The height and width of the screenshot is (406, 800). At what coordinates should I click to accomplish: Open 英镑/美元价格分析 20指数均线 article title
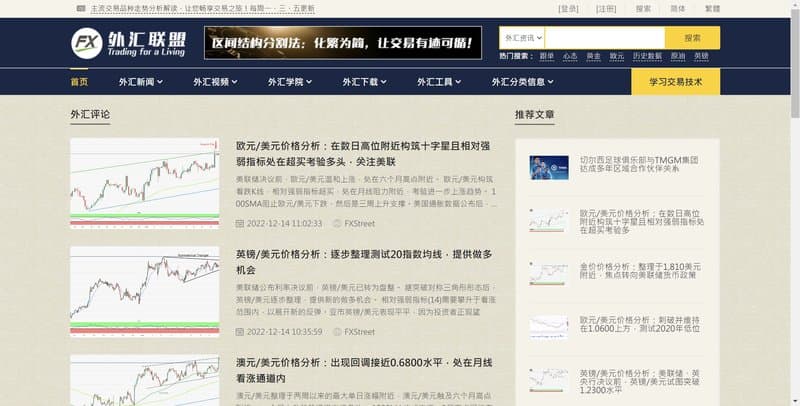coord(364,262)
